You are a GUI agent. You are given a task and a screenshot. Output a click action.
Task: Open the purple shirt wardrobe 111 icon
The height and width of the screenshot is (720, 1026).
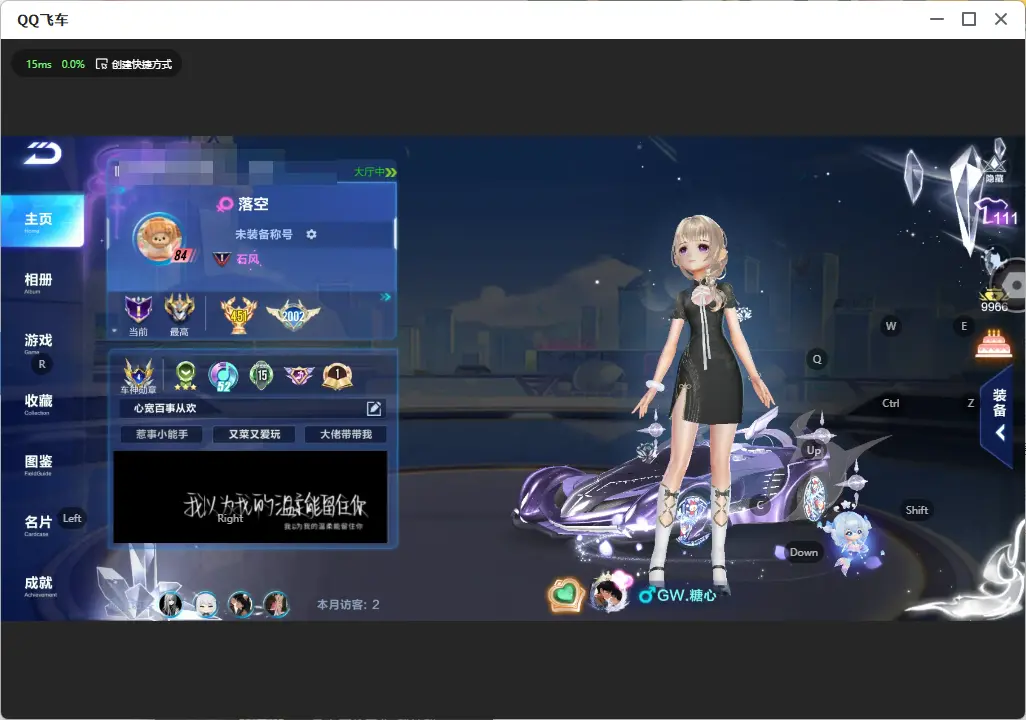point(996,211)
